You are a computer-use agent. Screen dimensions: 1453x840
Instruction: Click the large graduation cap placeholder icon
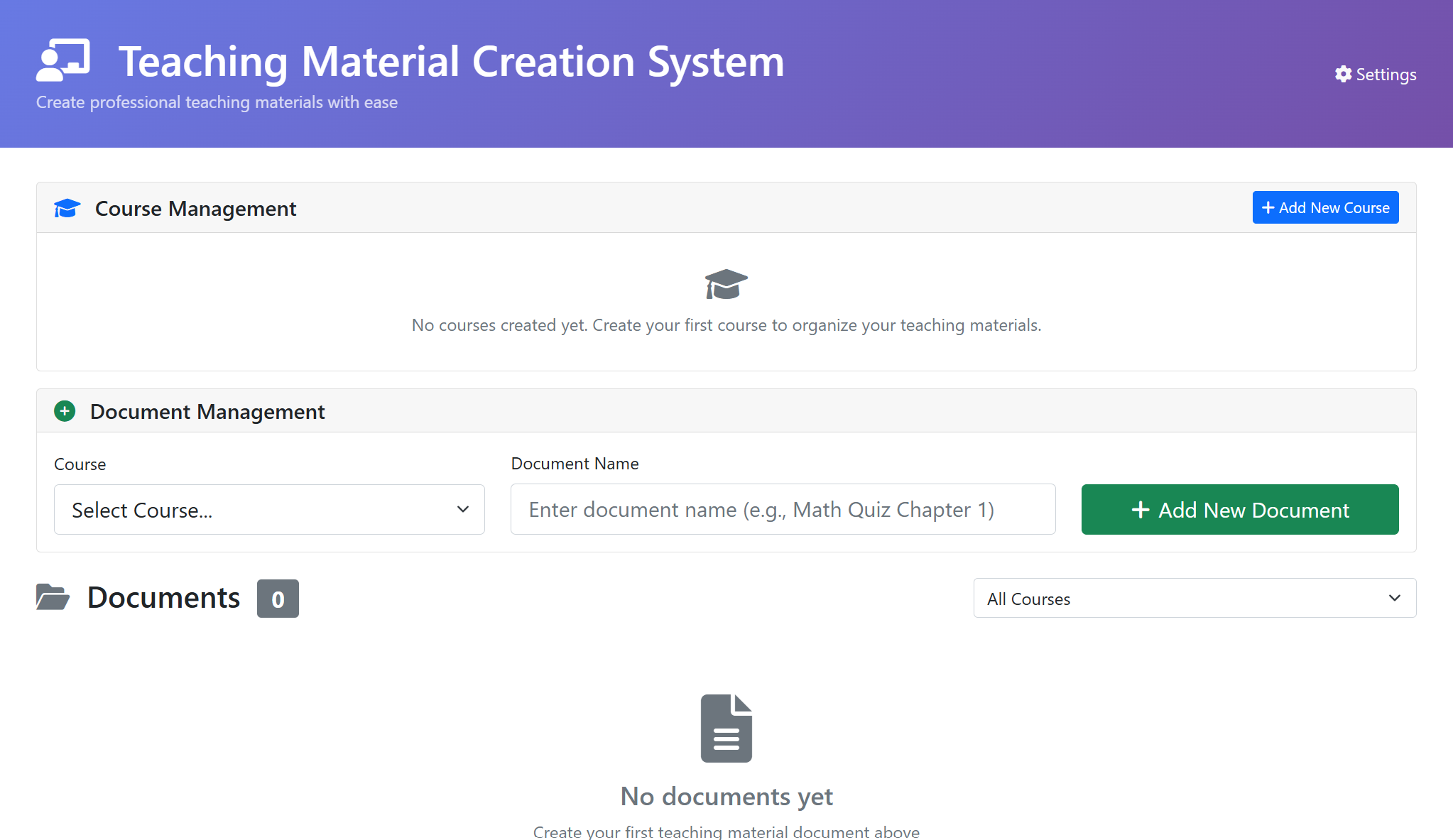pyautogui.click(x=726, y=283)
